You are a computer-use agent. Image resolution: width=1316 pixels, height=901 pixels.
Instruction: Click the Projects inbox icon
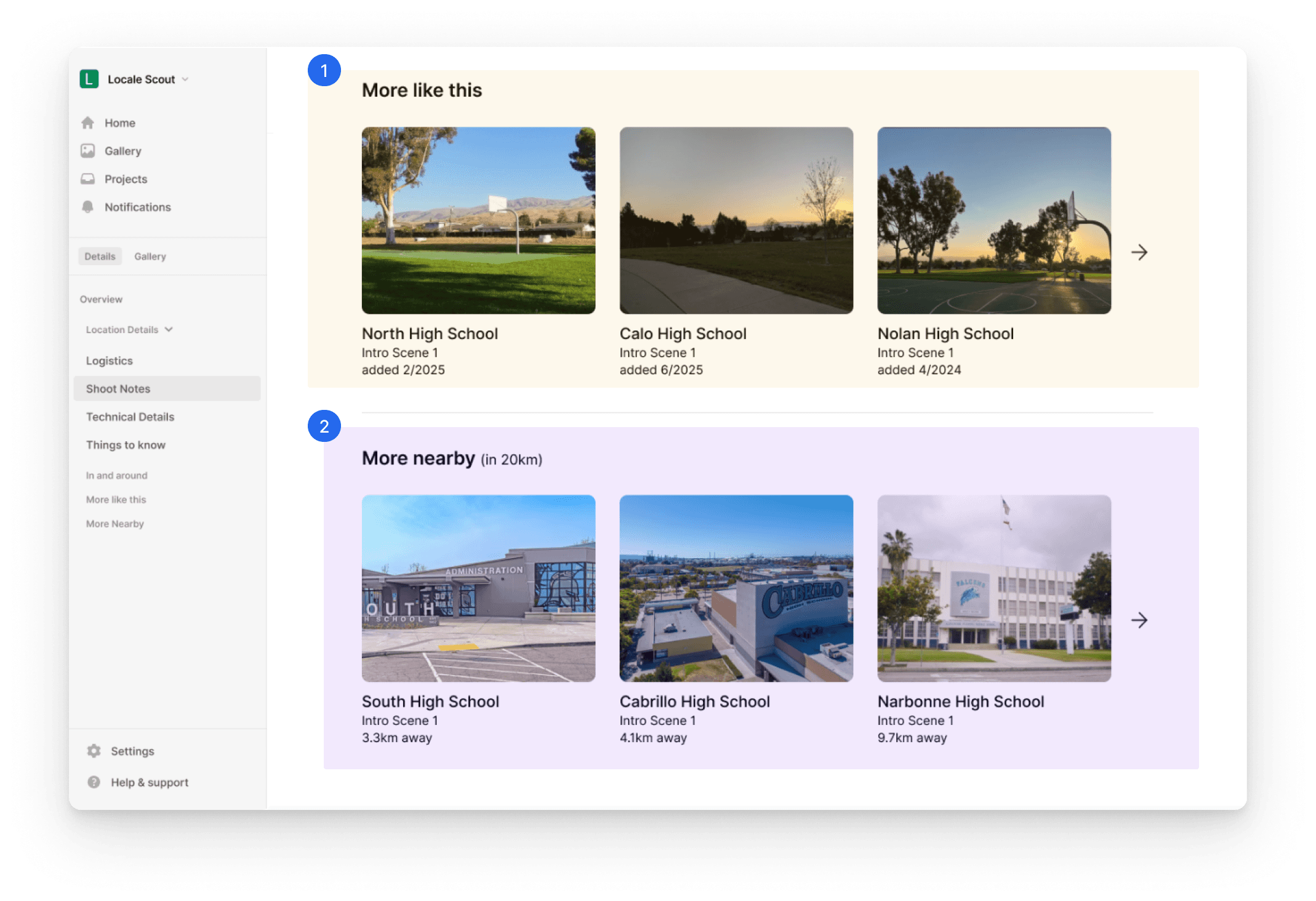[88, 179]
